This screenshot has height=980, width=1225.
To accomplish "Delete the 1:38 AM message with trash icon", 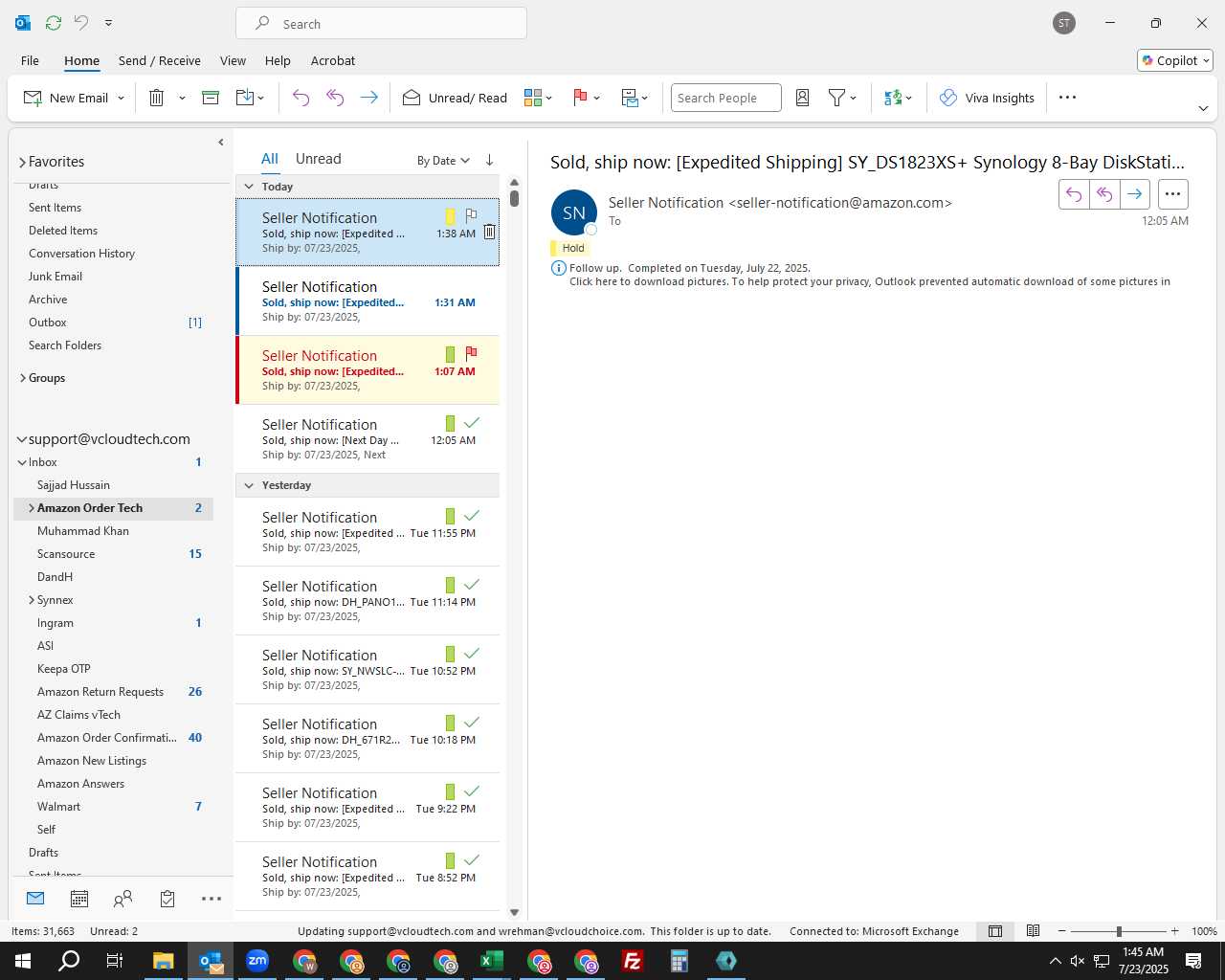I will click(x=489, y=232).
